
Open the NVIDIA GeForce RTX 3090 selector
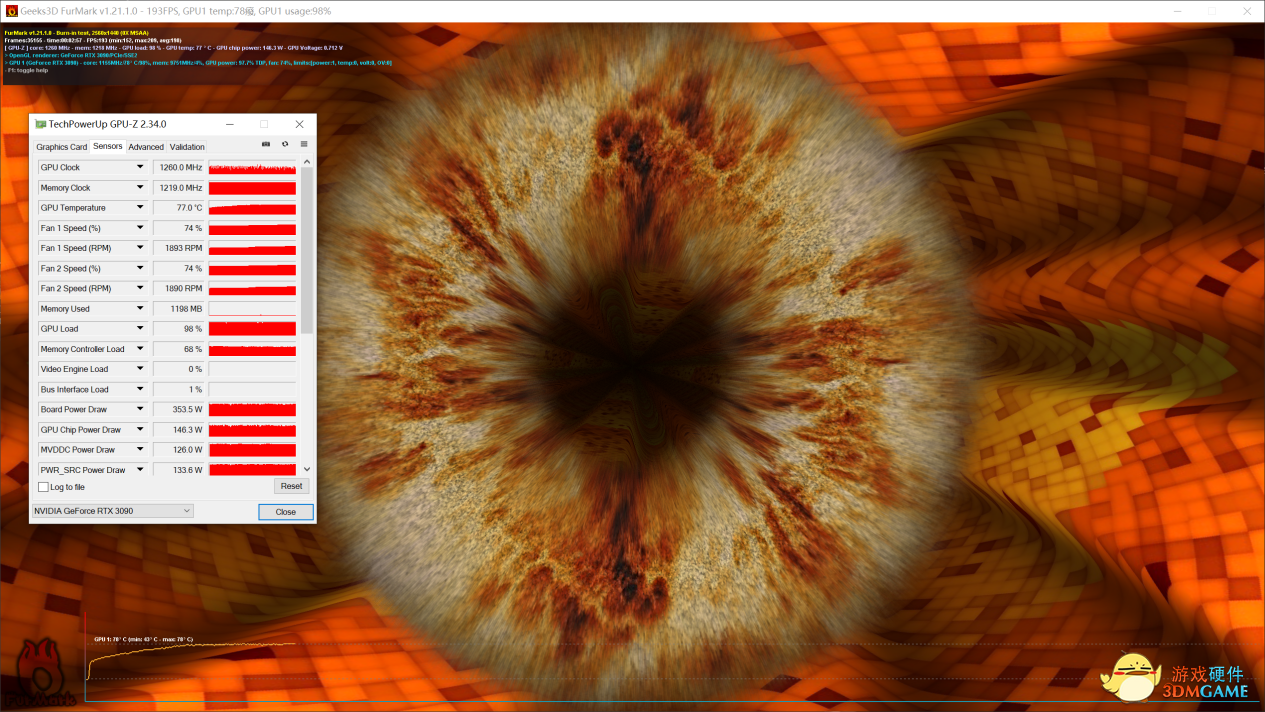112,511
